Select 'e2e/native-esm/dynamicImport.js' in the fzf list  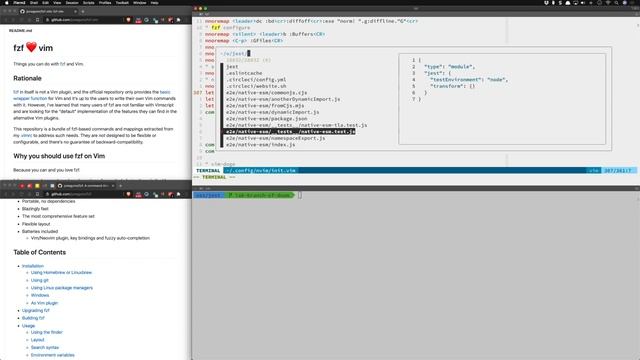(x=273, y=112)
